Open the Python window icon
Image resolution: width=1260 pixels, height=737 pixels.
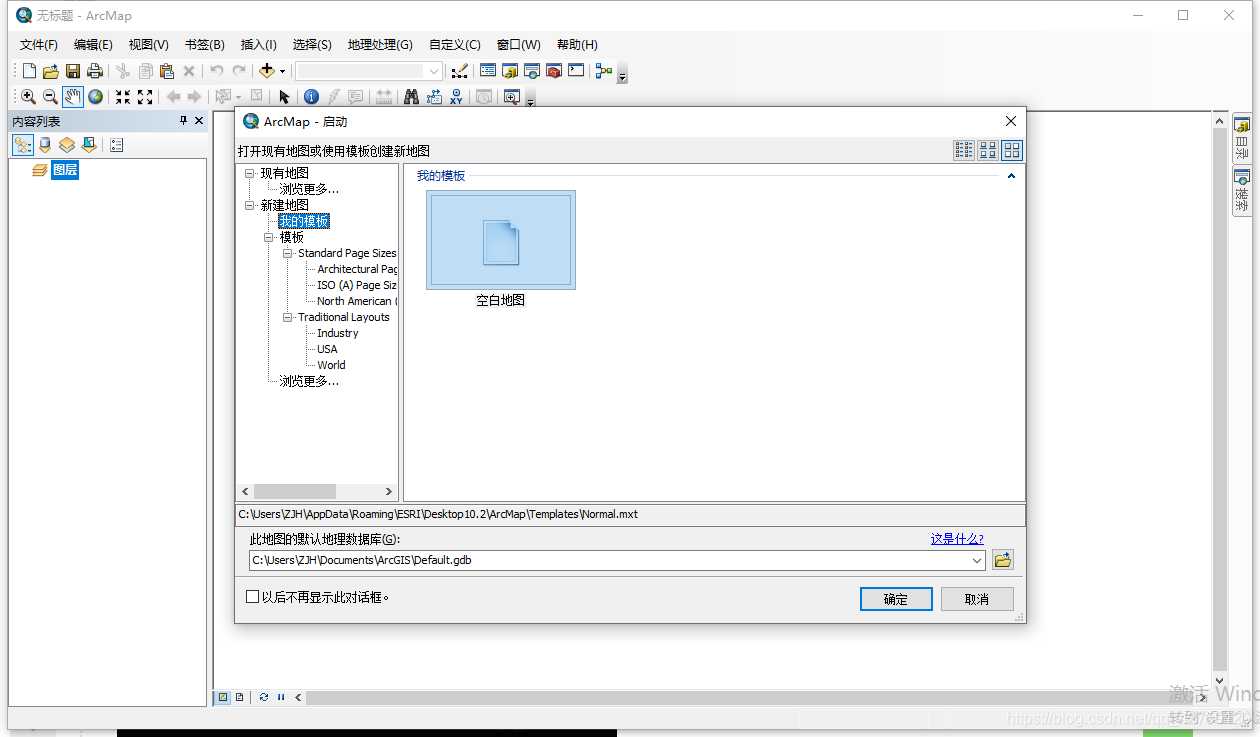click(576, 71)
